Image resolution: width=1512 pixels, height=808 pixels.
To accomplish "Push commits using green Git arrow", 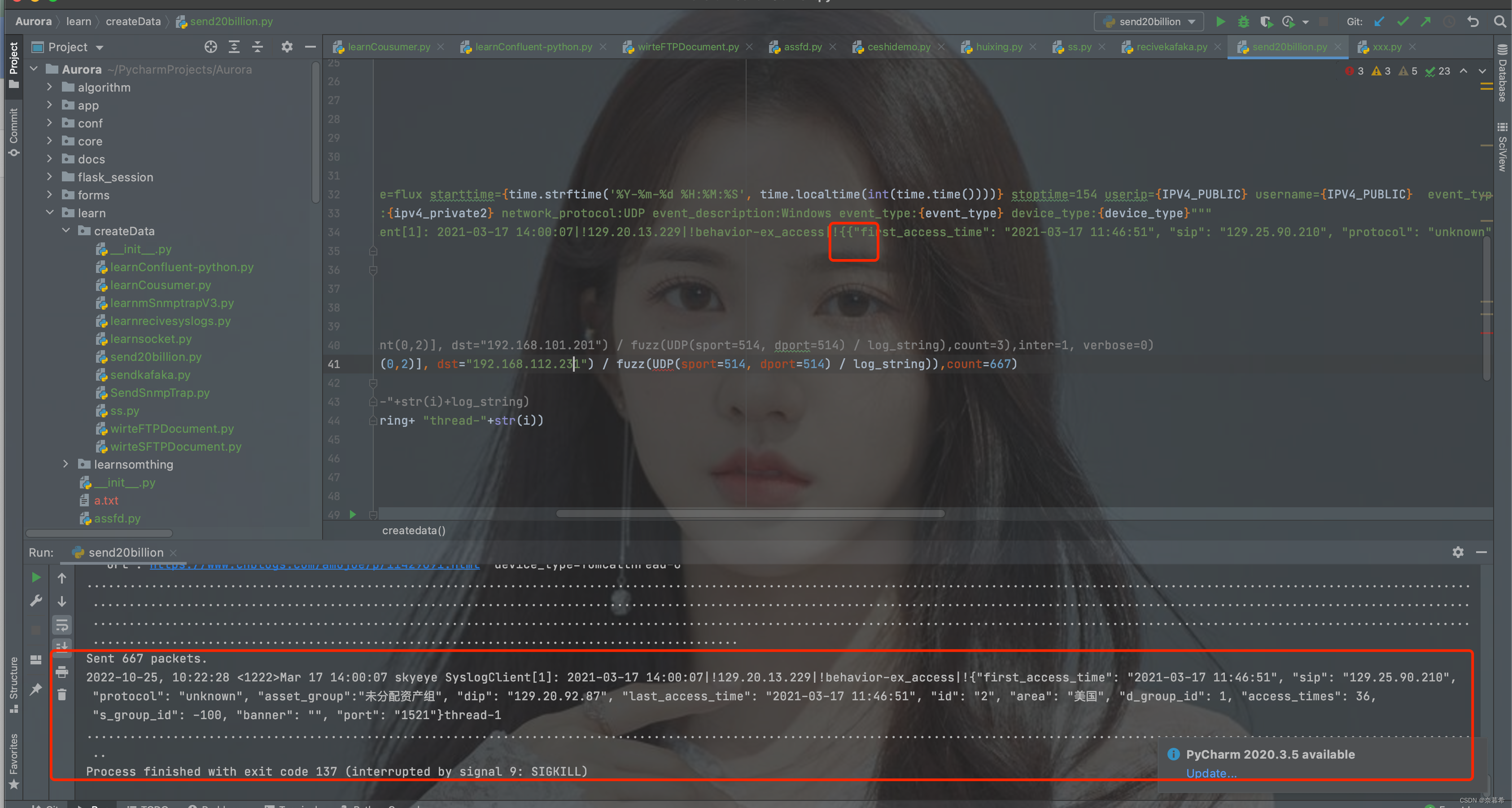I will click(x=1426, y=22).
